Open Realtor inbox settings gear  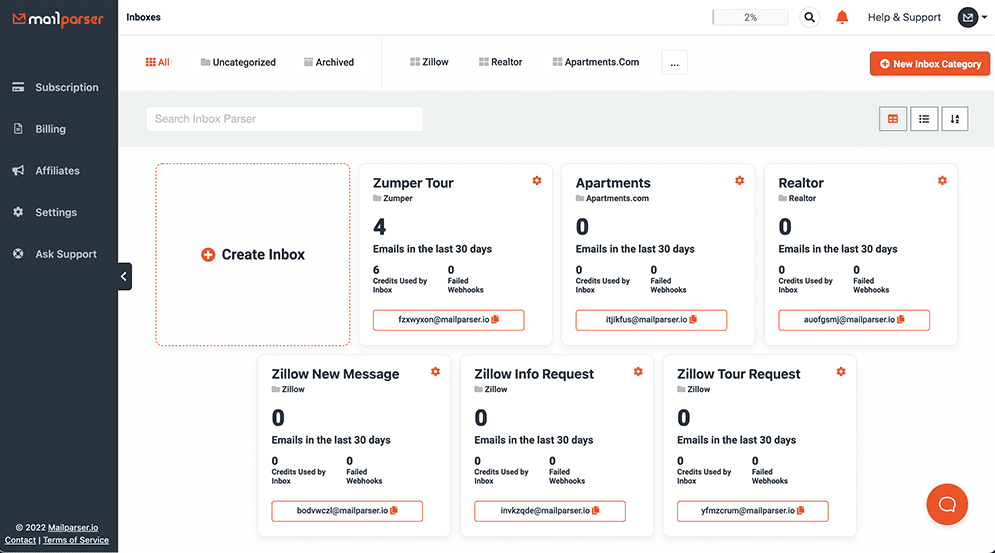coord(942,181)
